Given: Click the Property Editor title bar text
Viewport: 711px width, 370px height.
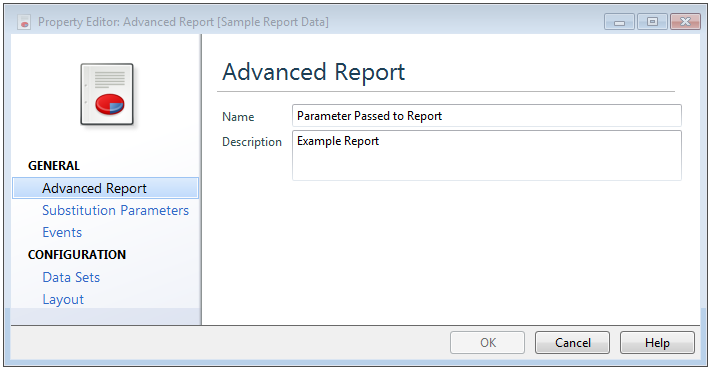Looking at the screenshot, I should tap(183, 22).
